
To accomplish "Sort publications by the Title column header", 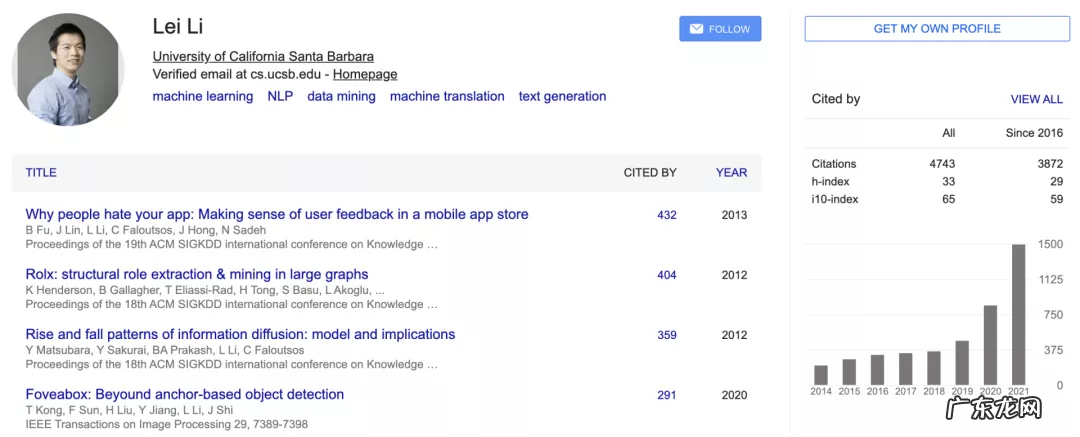I will 41,172.
